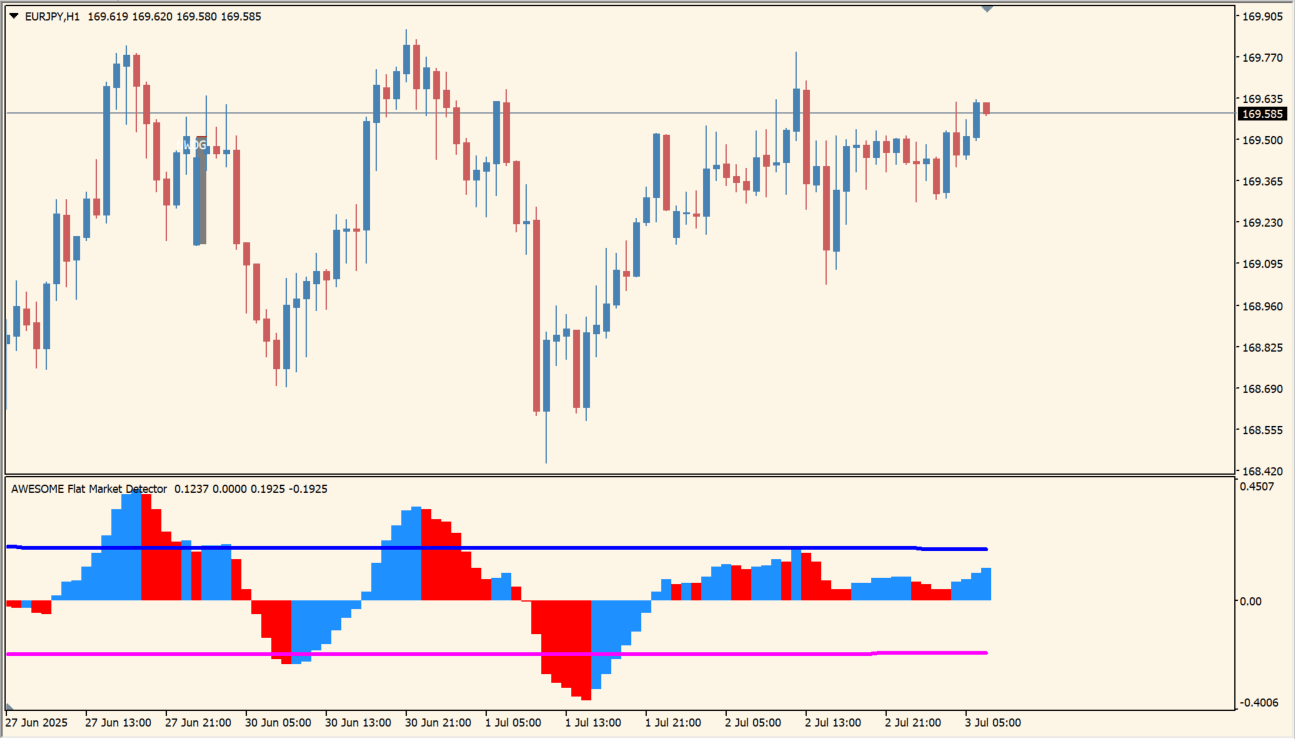Select the blue upper threshold line
Viewport: 1295px width, 739px height.
click(x=497, y=548)
